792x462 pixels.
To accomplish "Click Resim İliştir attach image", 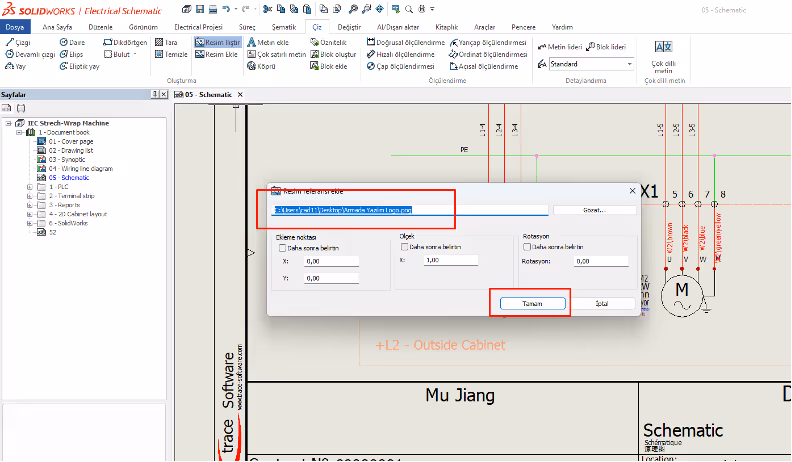I will point(218,42).
